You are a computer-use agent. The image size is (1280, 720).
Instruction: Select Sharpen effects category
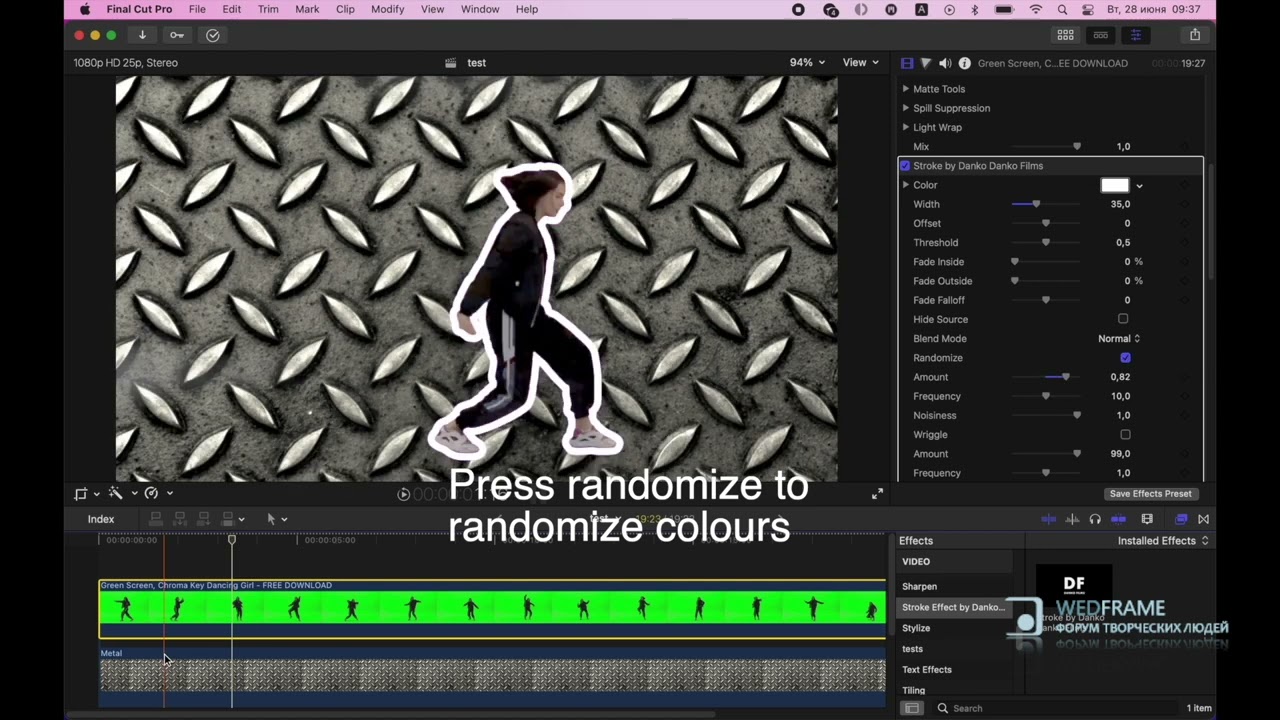(919, 587)
